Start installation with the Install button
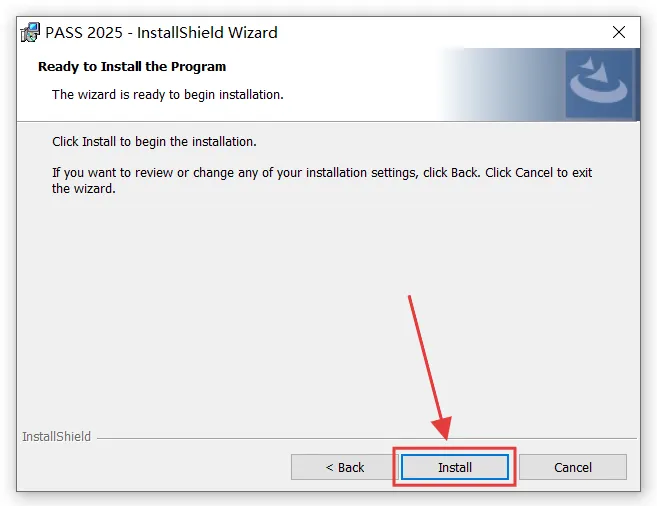 (455, 467)
